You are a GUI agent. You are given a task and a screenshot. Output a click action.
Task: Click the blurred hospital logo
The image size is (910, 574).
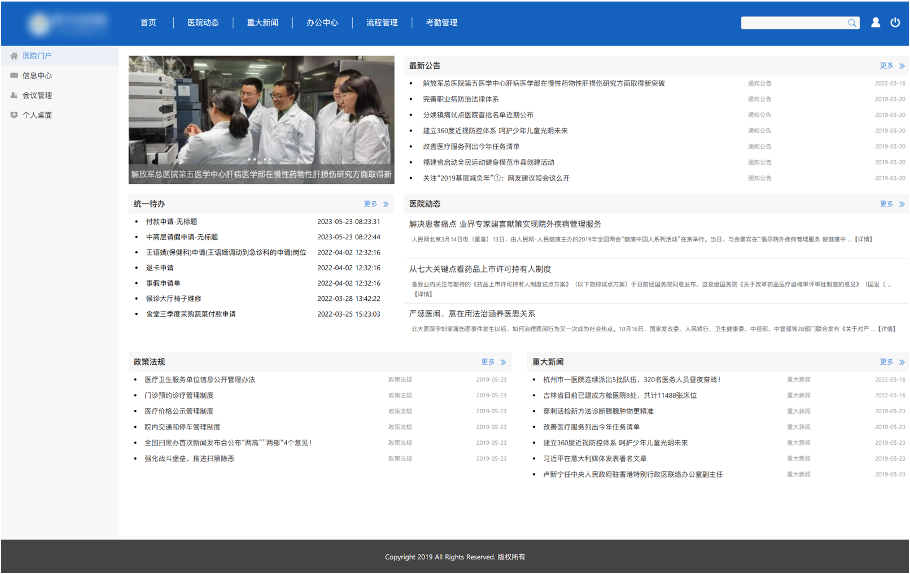coord(67,23)
